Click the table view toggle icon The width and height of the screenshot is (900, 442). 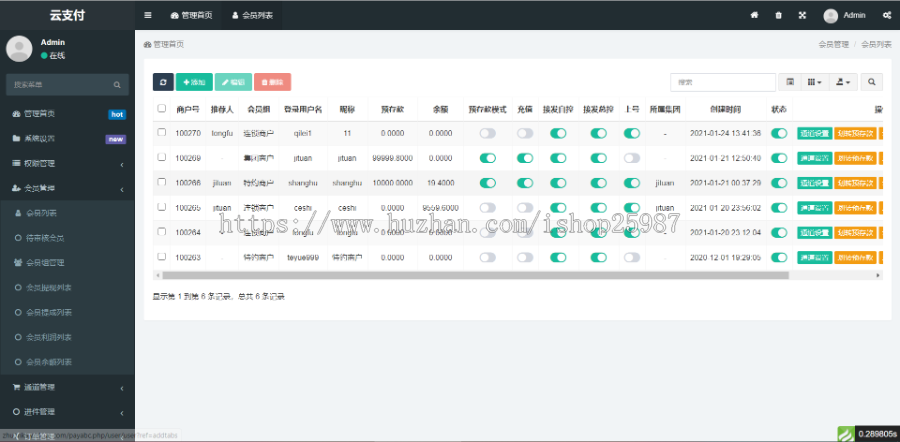pos(791,82)
